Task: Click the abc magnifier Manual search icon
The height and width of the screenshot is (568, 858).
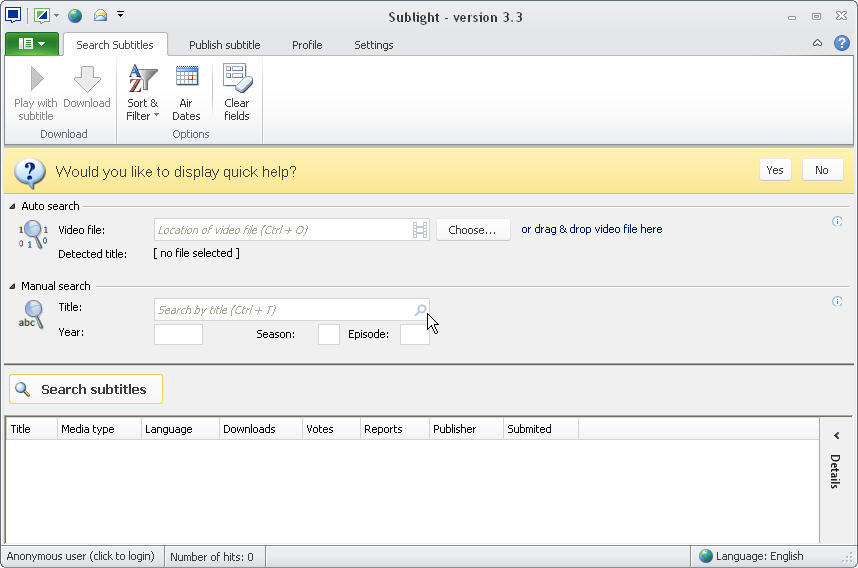Action: click(31, 315)
